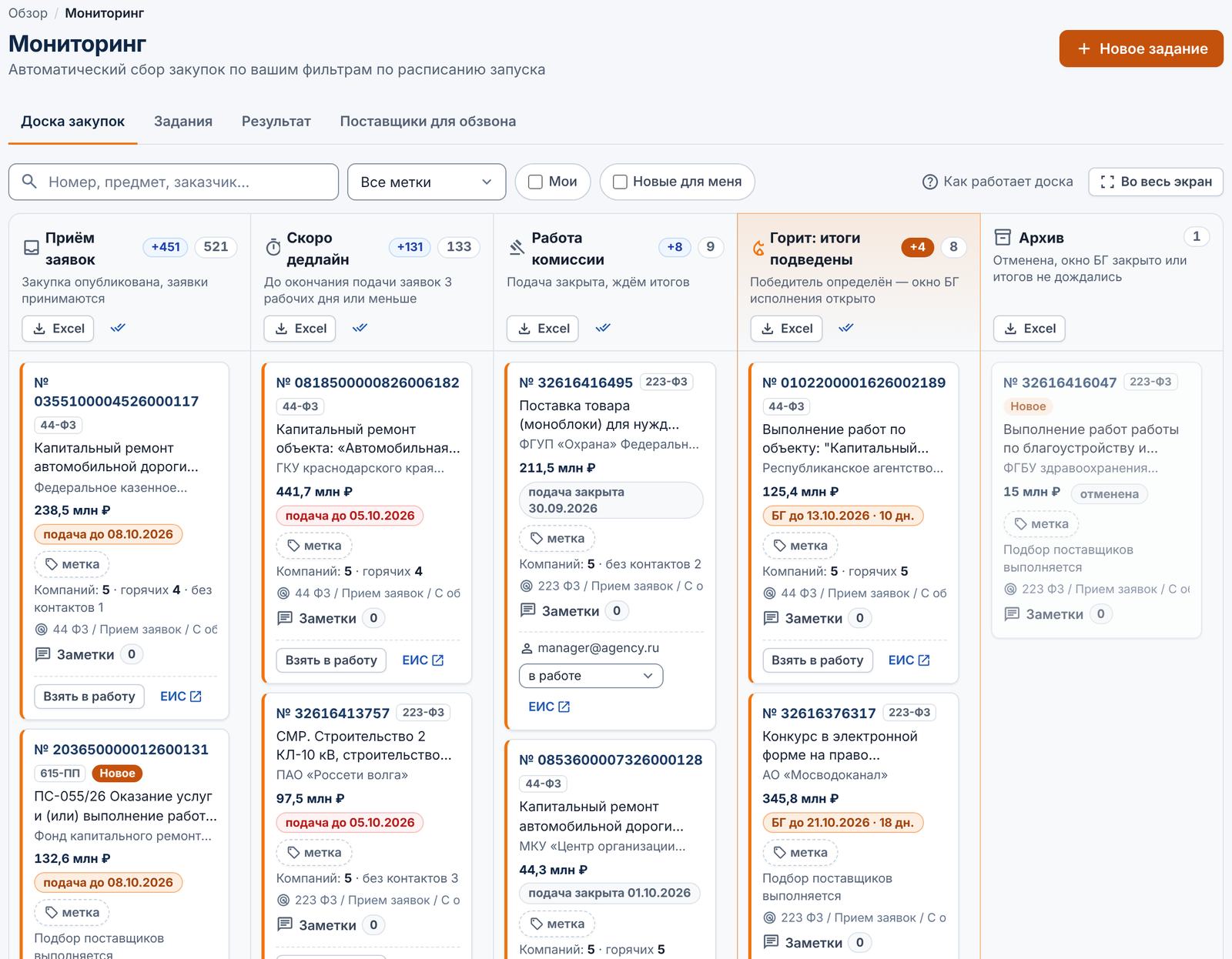
Task: Click the archive box icon of Архив column
Action: [1003, 237]
